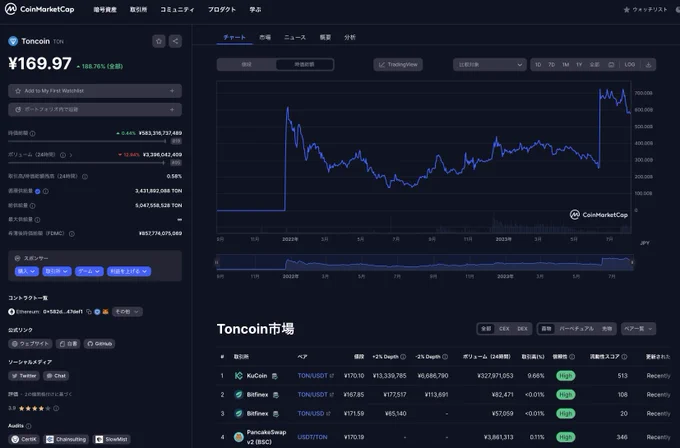Click the TradingView button
This screenshot has height=448, width=680.
(398, 65)
